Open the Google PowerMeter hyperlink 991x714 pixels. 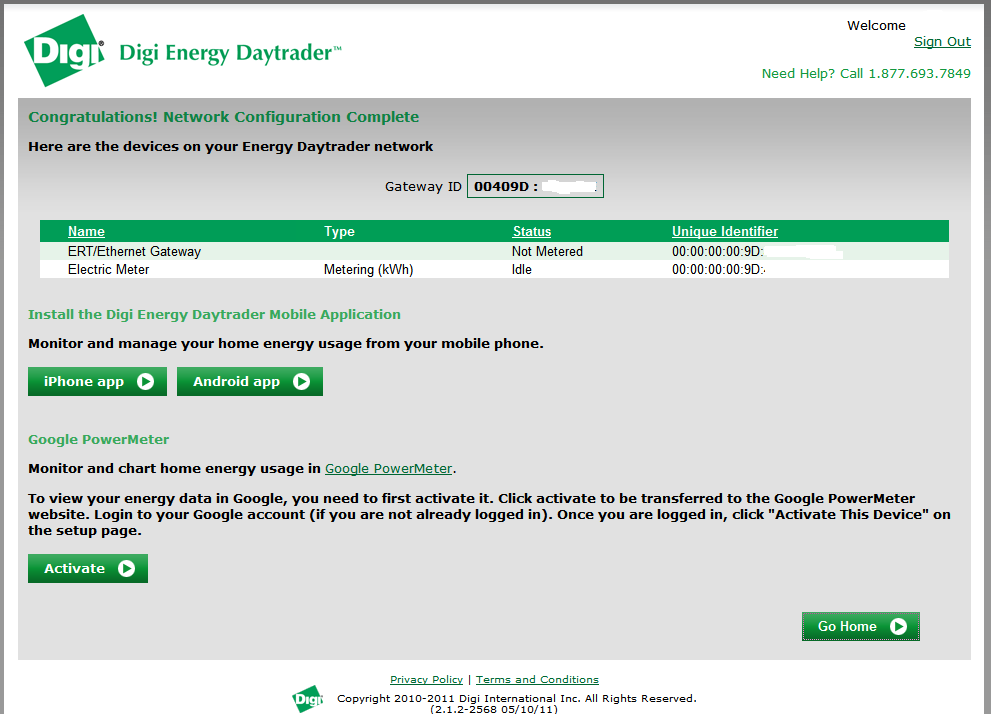388,468
